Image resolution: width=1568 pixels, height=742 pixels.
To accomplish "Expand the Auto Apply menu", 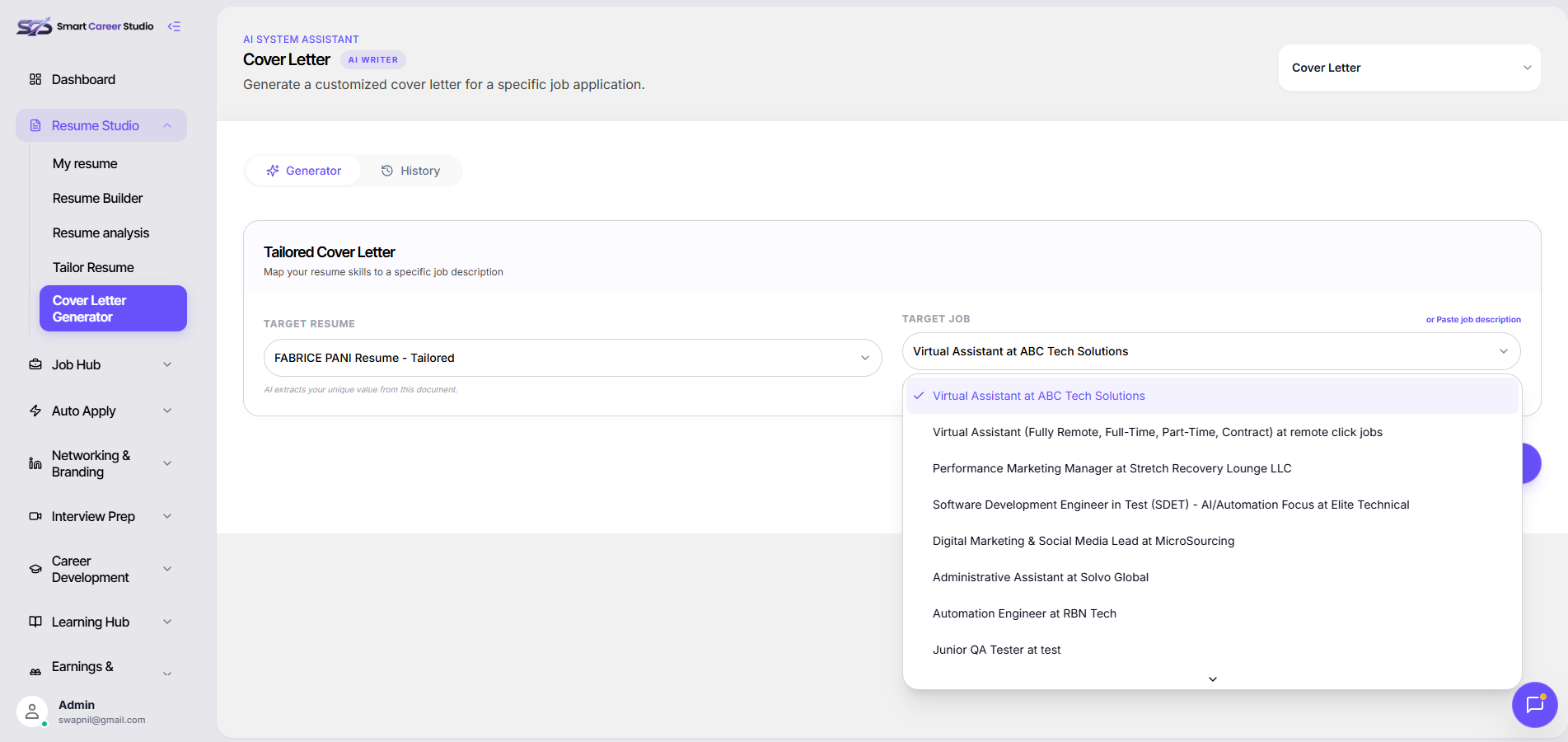I will (x=167, y=411).
